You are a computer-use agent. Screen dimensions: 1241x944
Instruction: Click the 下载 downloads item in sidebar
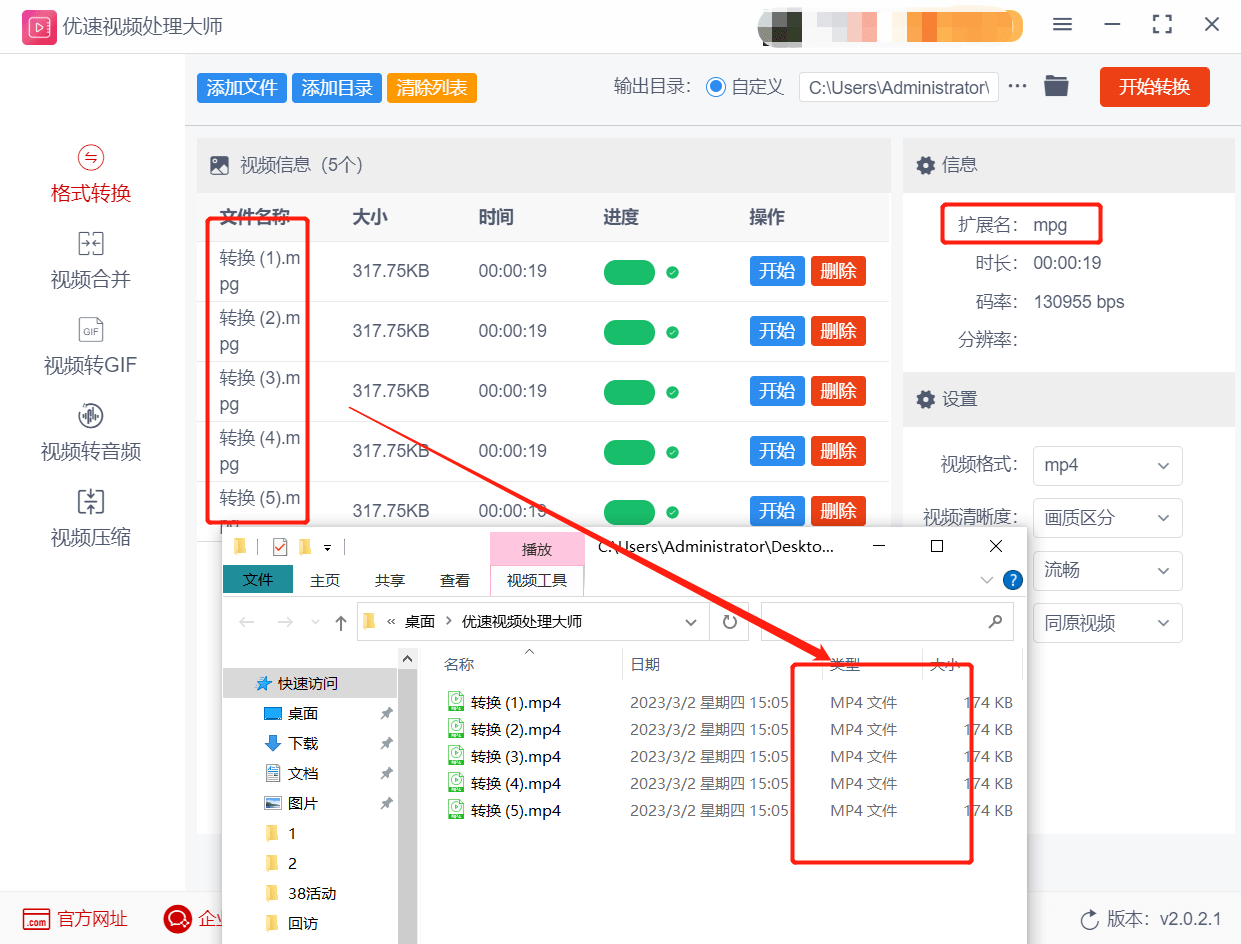[x=303, y=743]
